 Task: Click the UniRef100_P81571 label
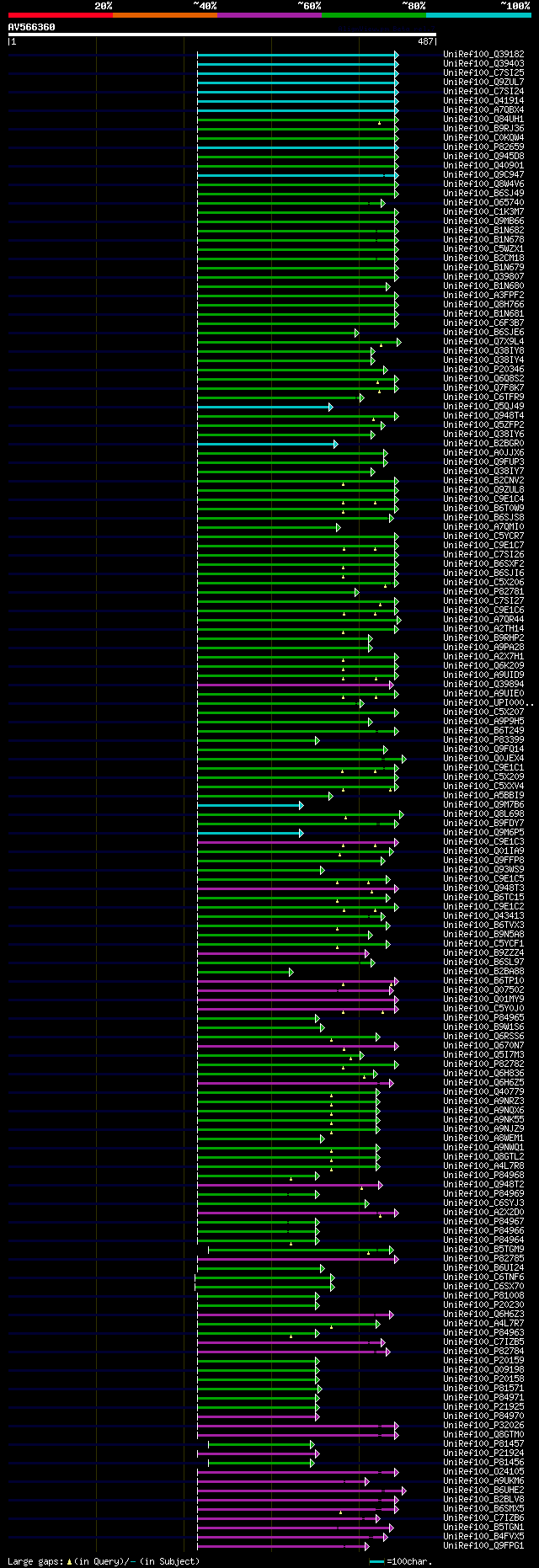tap(483, 1388)
